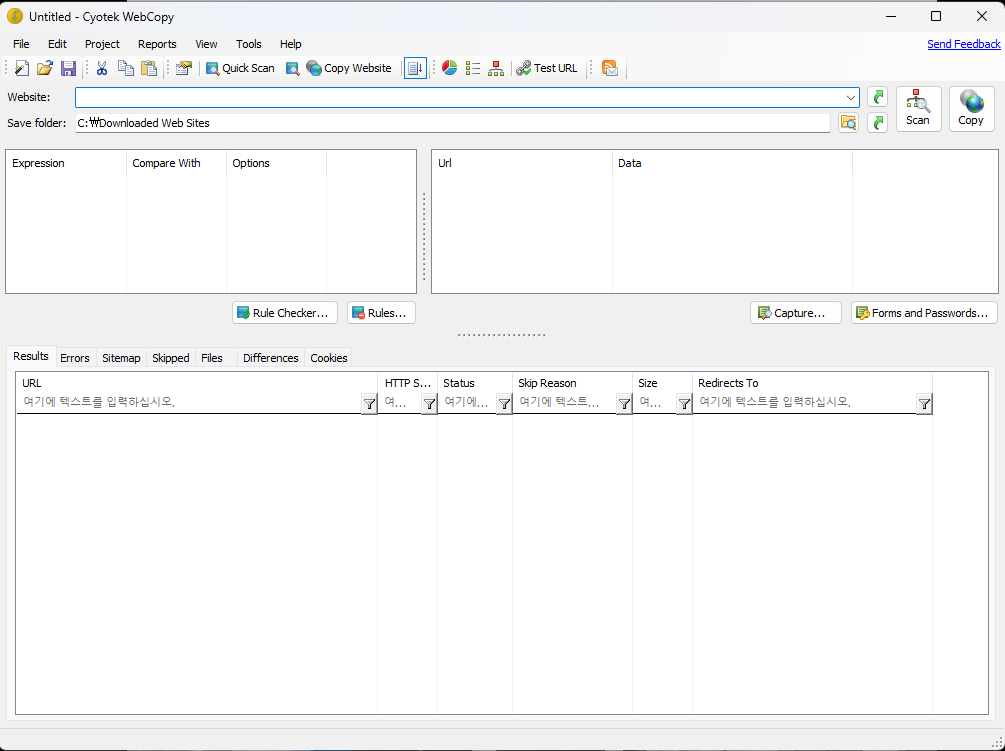The image size is (1005, 751).
Task: Click the Paste clipboard icon
Action: coord(149,68)
